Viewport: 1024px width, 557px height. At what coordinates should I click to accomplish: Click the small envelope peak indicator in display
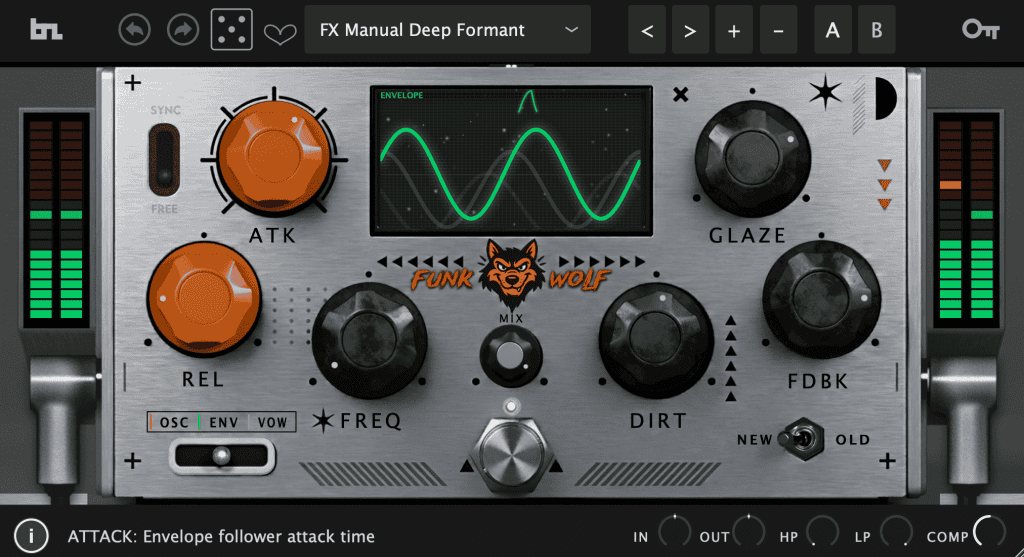528,102
